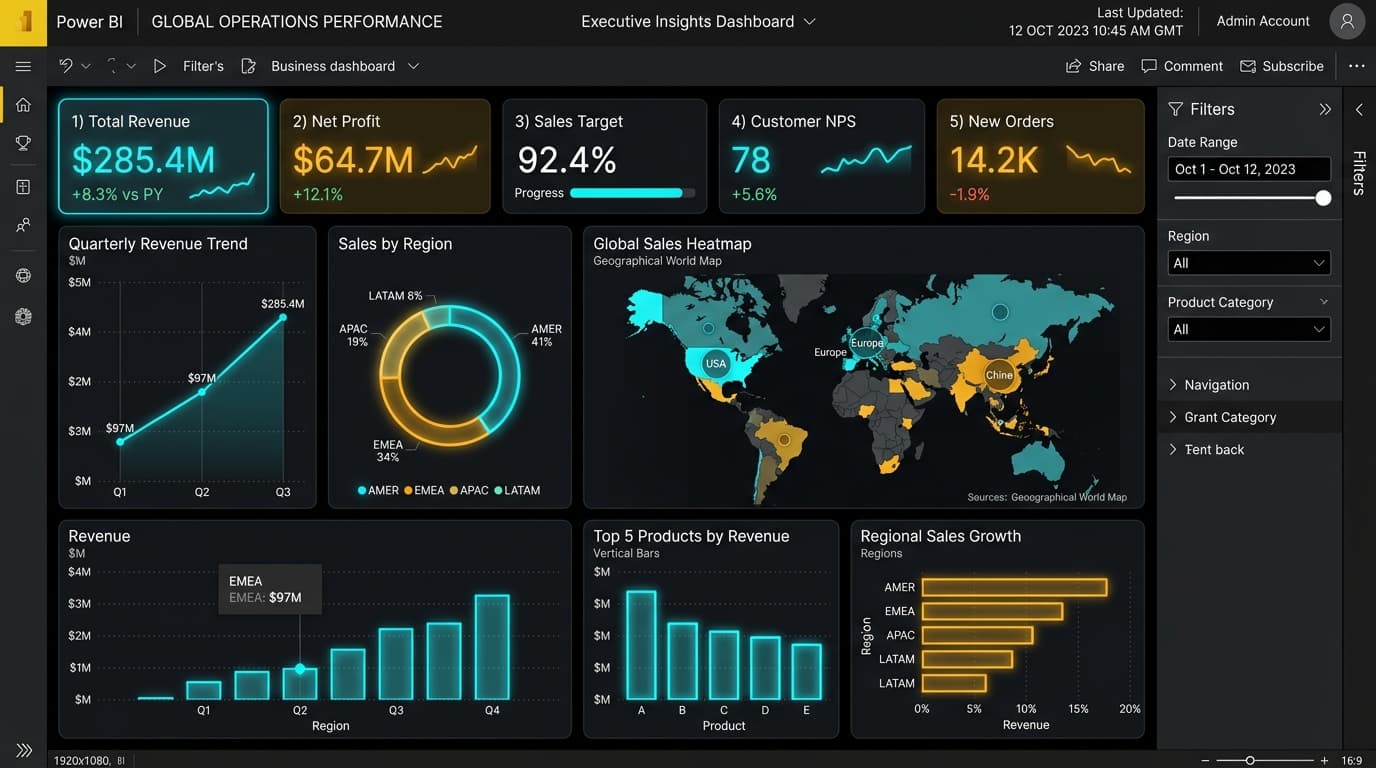Screen dimensions: 1376x768
Task: Open the globe icon in sidebar
Action: click(23, 276)
